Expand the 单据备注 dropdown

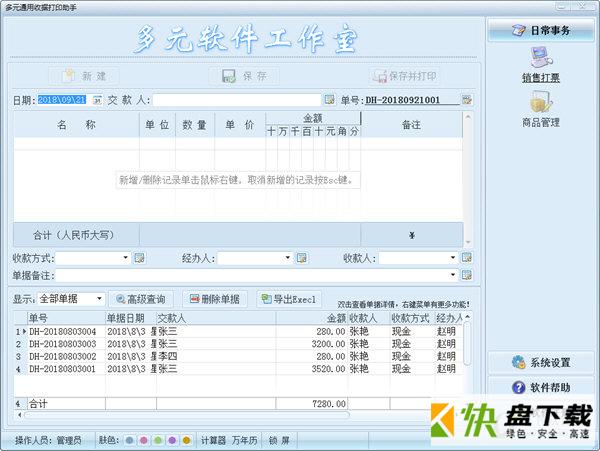453,275
